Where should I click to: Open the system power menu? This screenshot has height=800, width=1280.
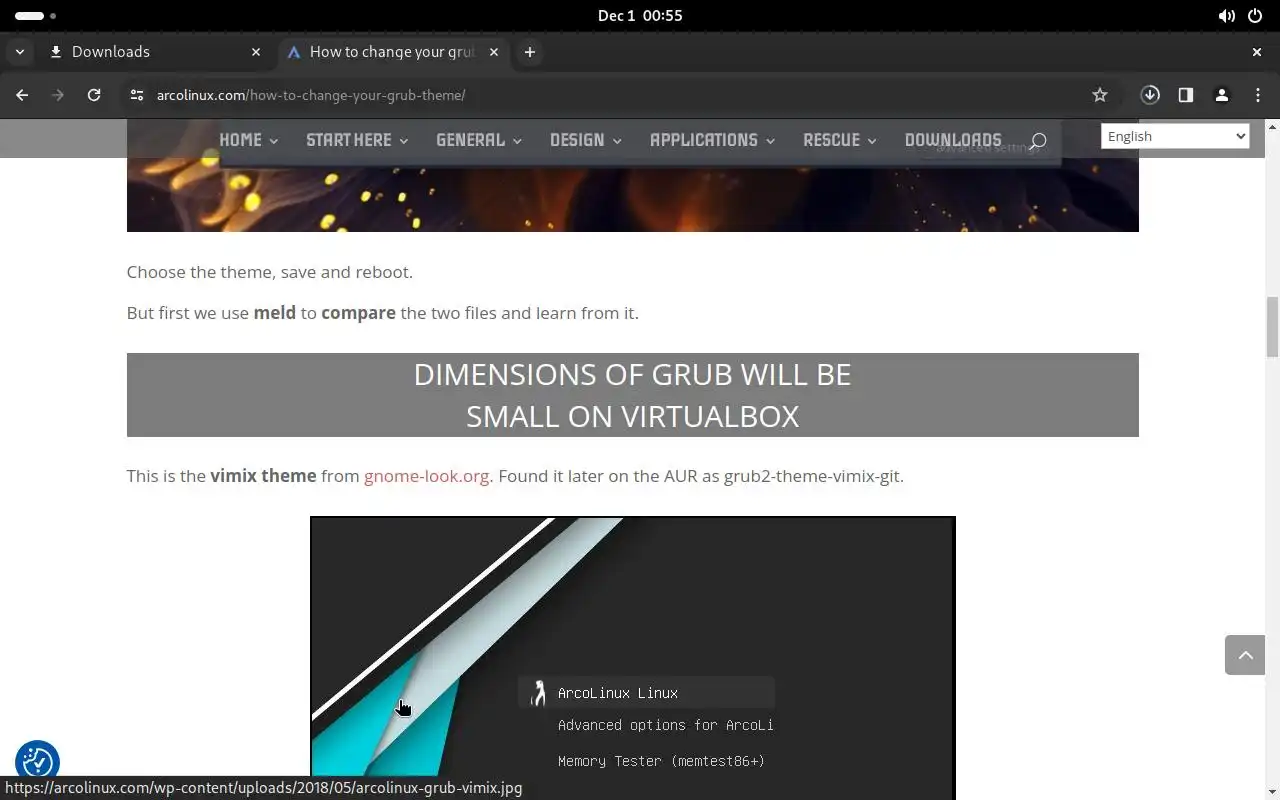1256,16
